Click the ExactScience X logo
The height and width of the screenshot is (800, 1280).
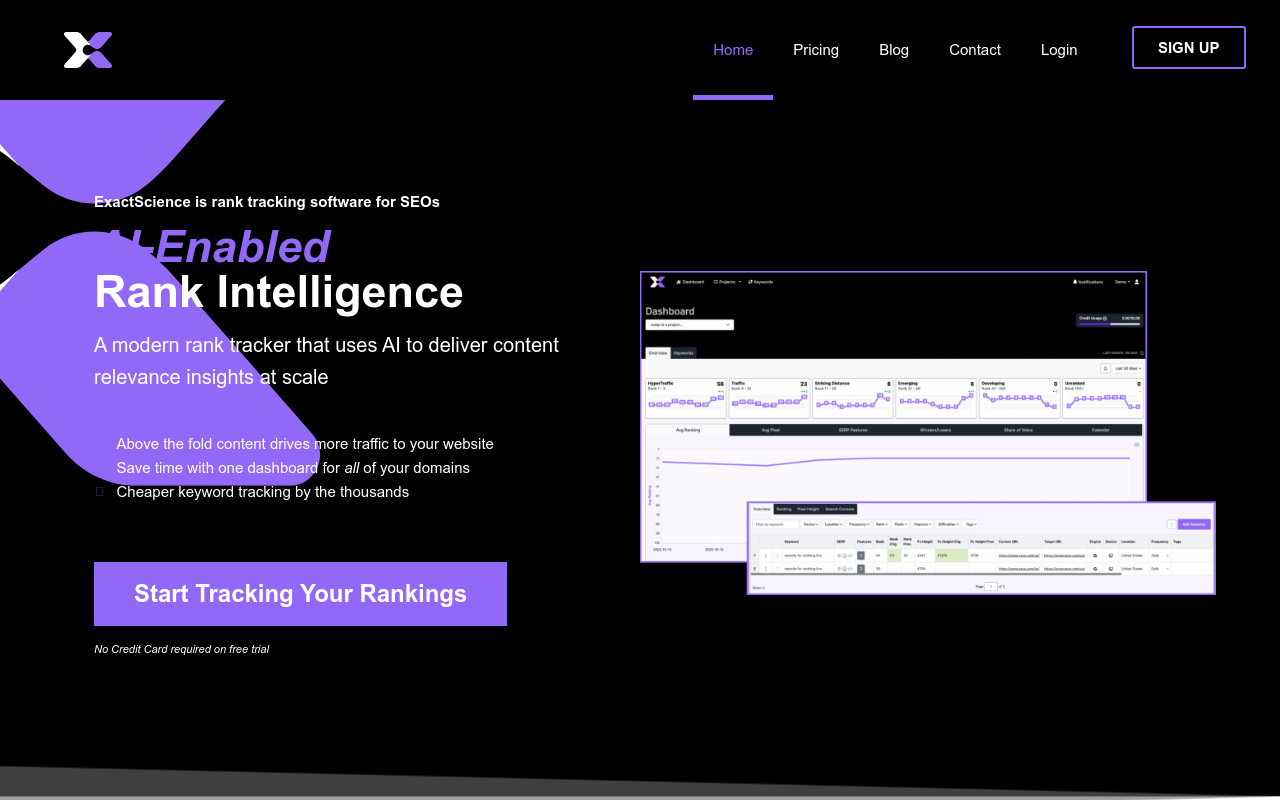click(x=88, y=50)
